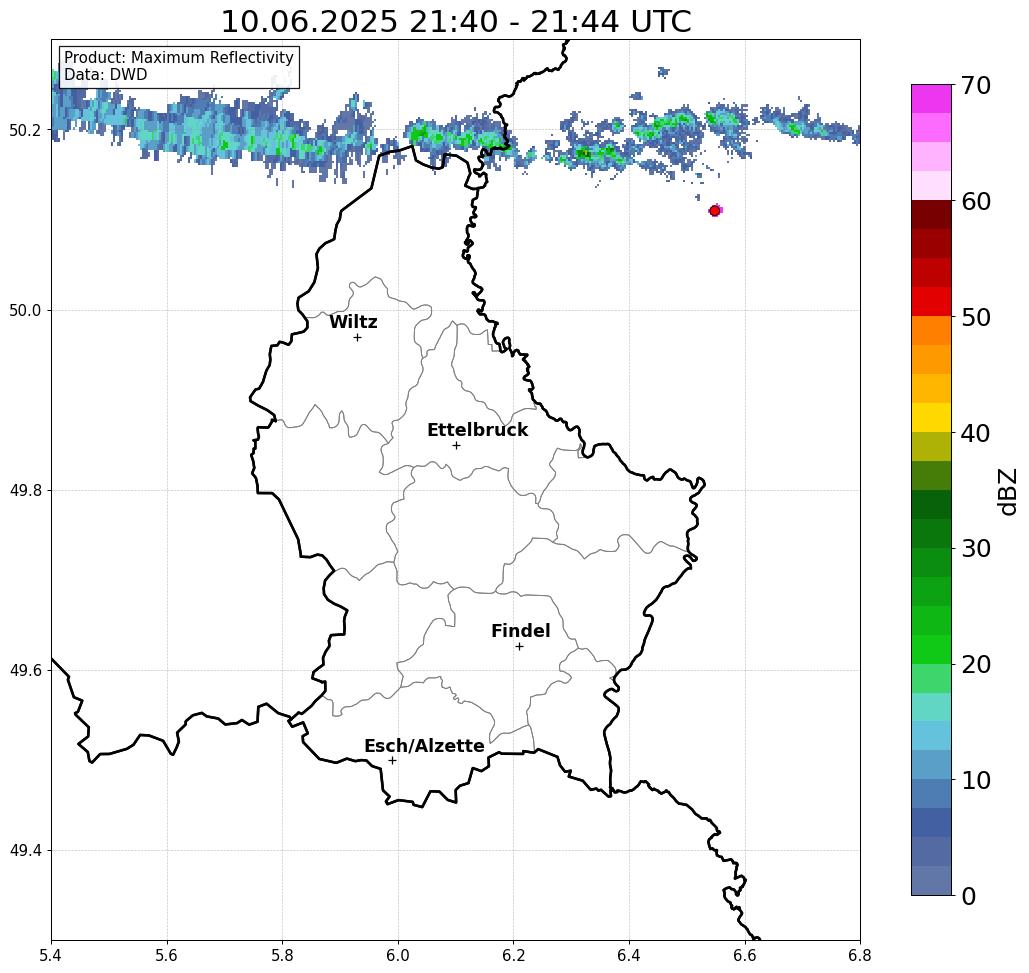This screenshot has height=973, width=1029.
Task: Click the magenta swatch at colorbar top
Action: click(931, 99)
